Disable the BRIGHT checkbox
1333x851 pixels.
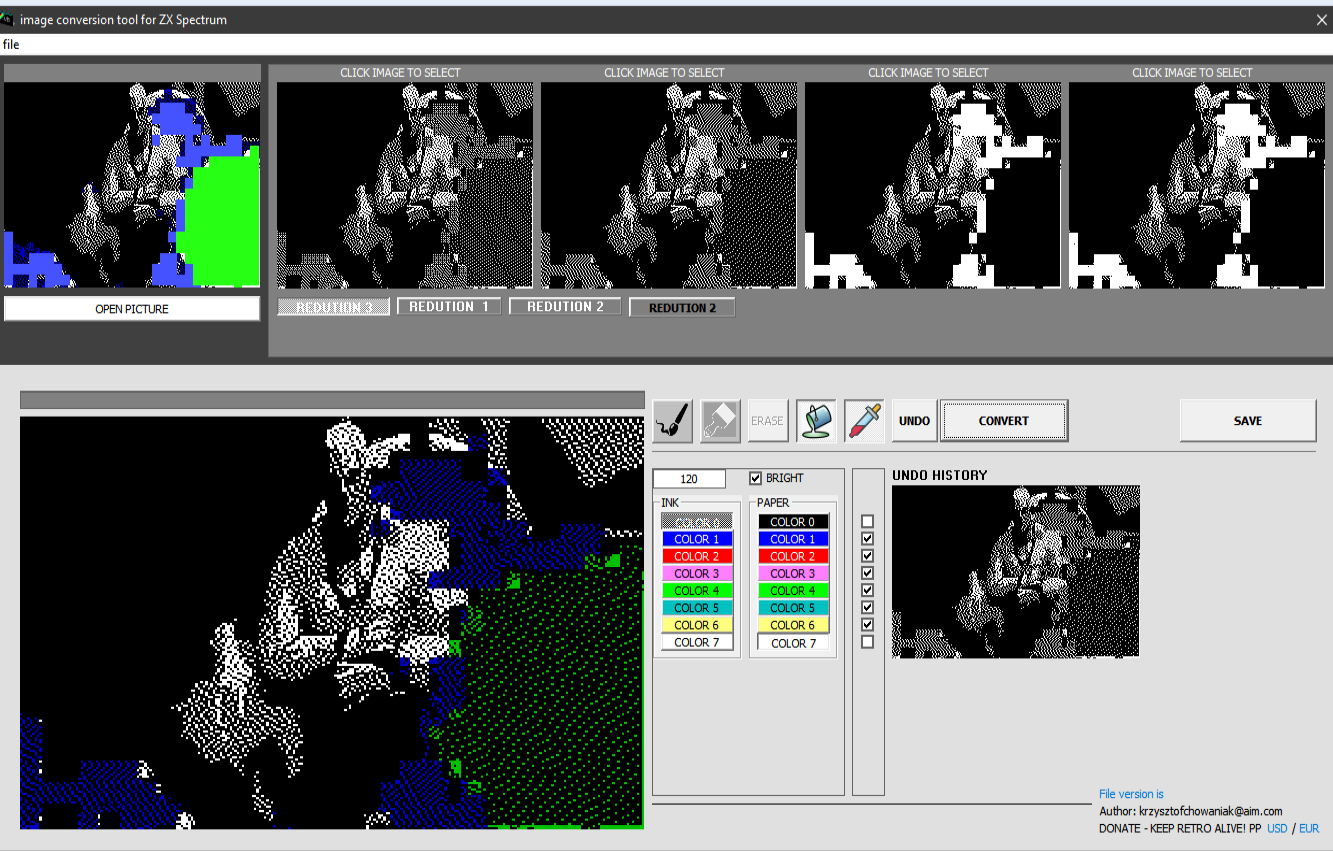pyautogui.click(x=756, y=478)
